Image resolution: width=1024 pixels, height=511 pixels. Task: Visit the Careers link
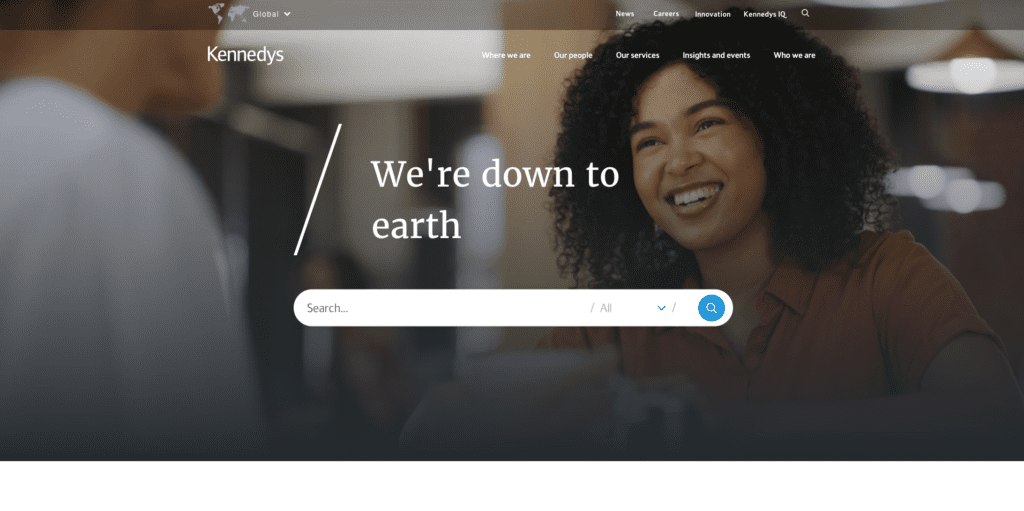point(666,14)
